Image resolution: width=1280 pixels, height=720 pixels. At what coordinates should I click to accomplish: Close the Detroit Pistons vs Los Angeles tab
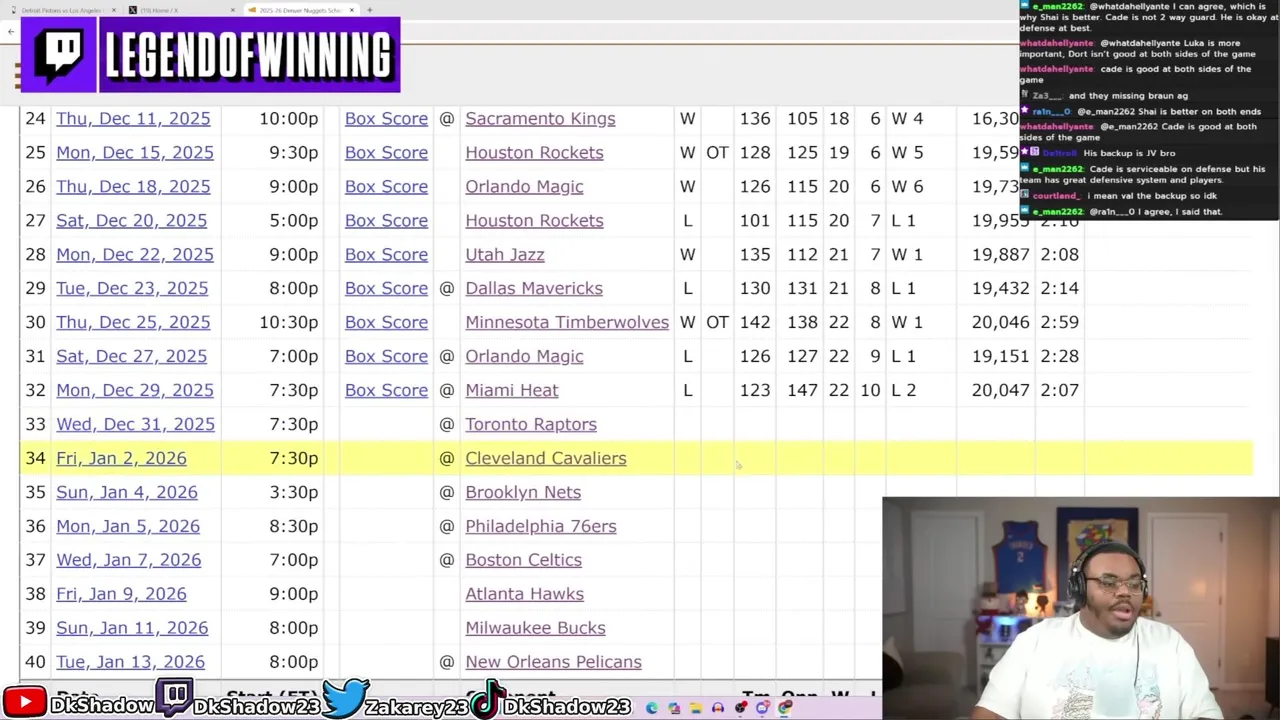113,10
